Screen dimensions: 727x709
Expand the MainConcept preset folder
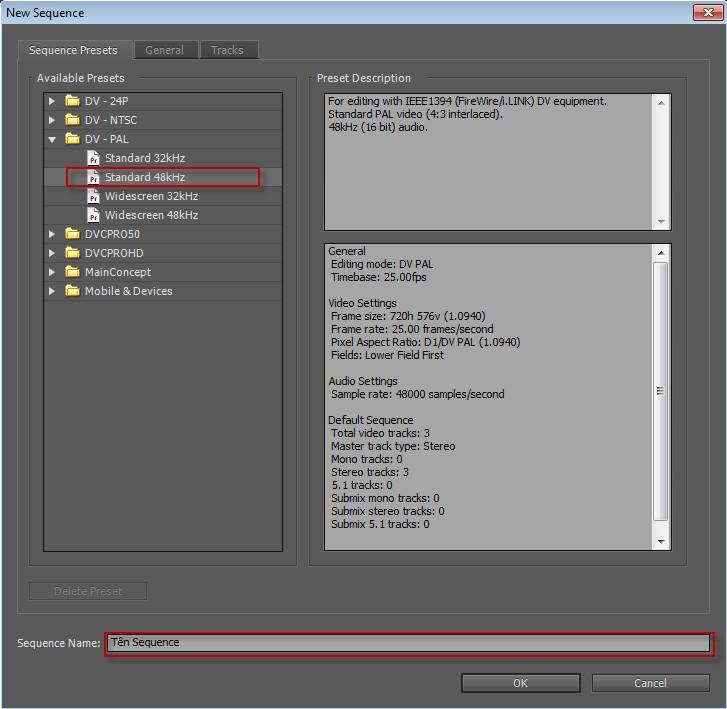(x=52, y=272)
